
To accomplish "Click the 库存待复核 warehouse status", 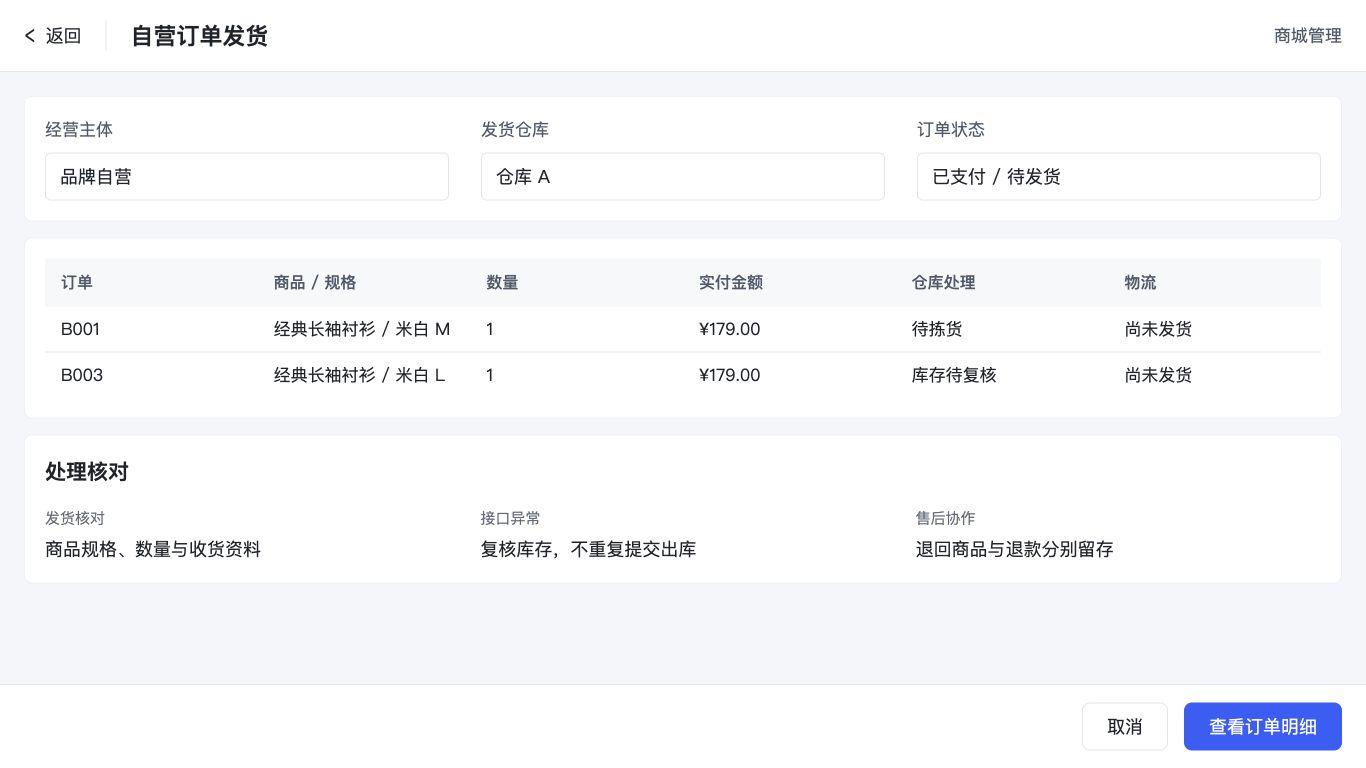I will coord(954,375).
